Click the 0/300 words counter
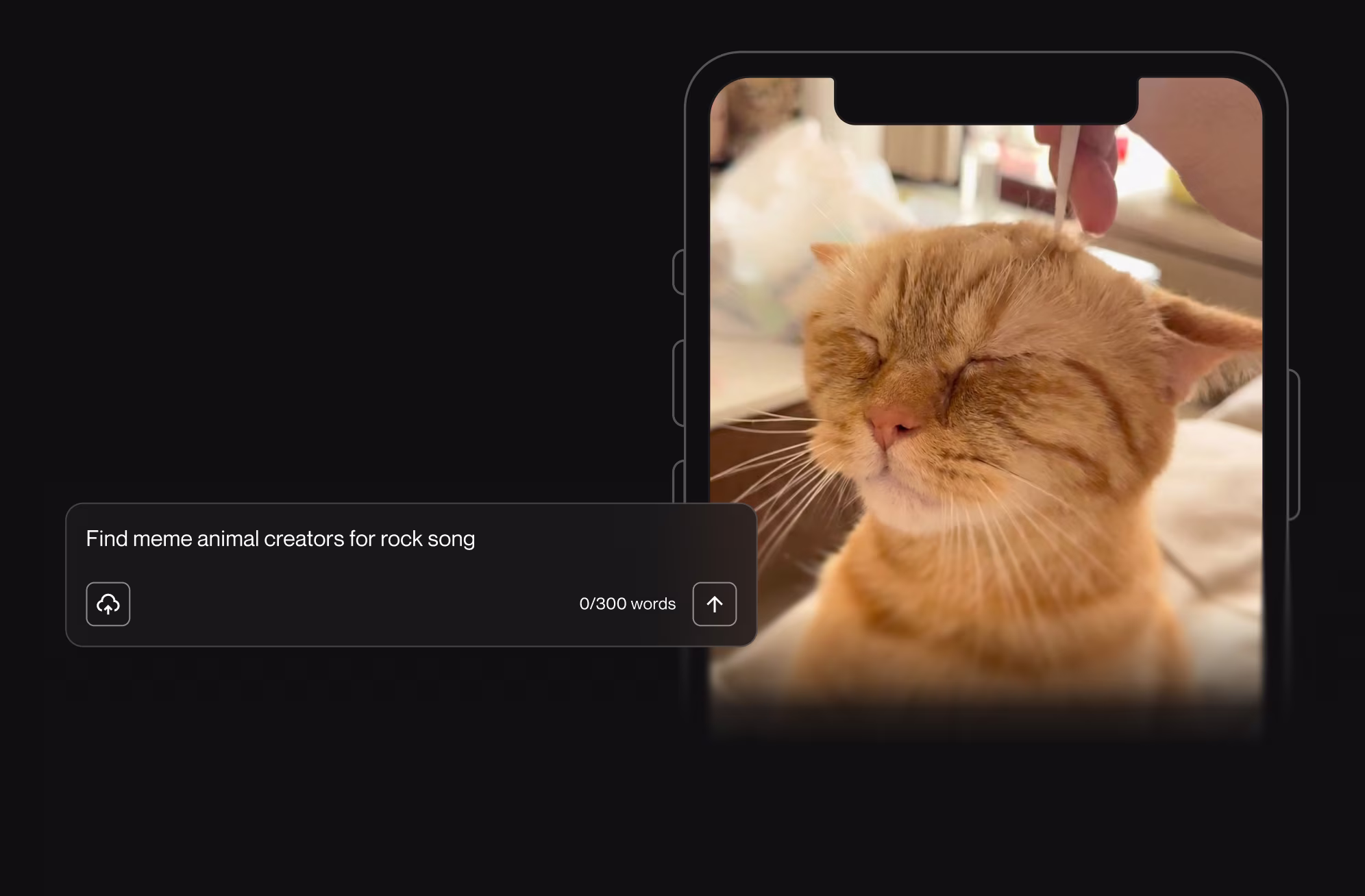The image size is (1365, 896). pyautogui.click(x=627, y=604)
